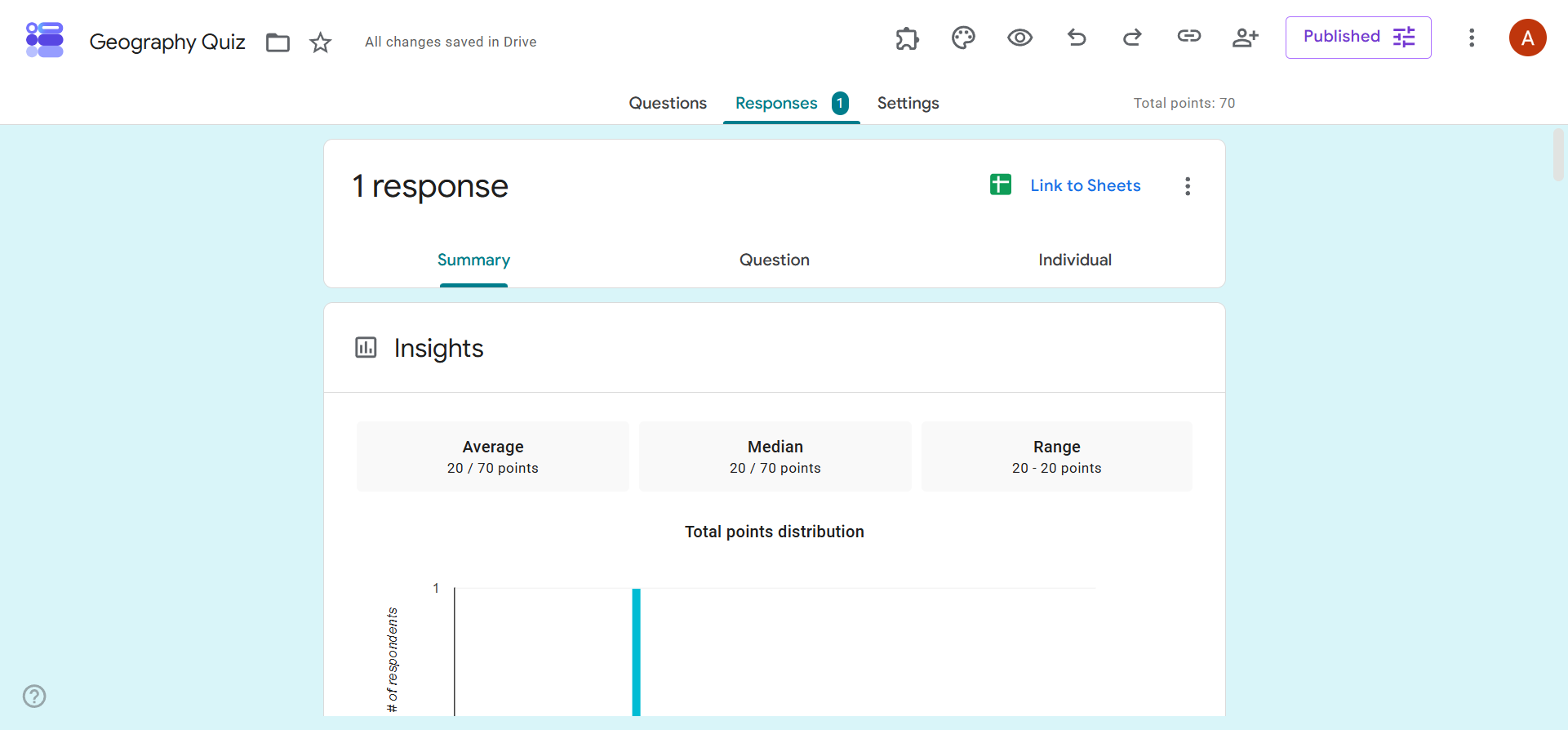Open the form's more options menu
This screenshot has height=730, width=1568.
1472,38
